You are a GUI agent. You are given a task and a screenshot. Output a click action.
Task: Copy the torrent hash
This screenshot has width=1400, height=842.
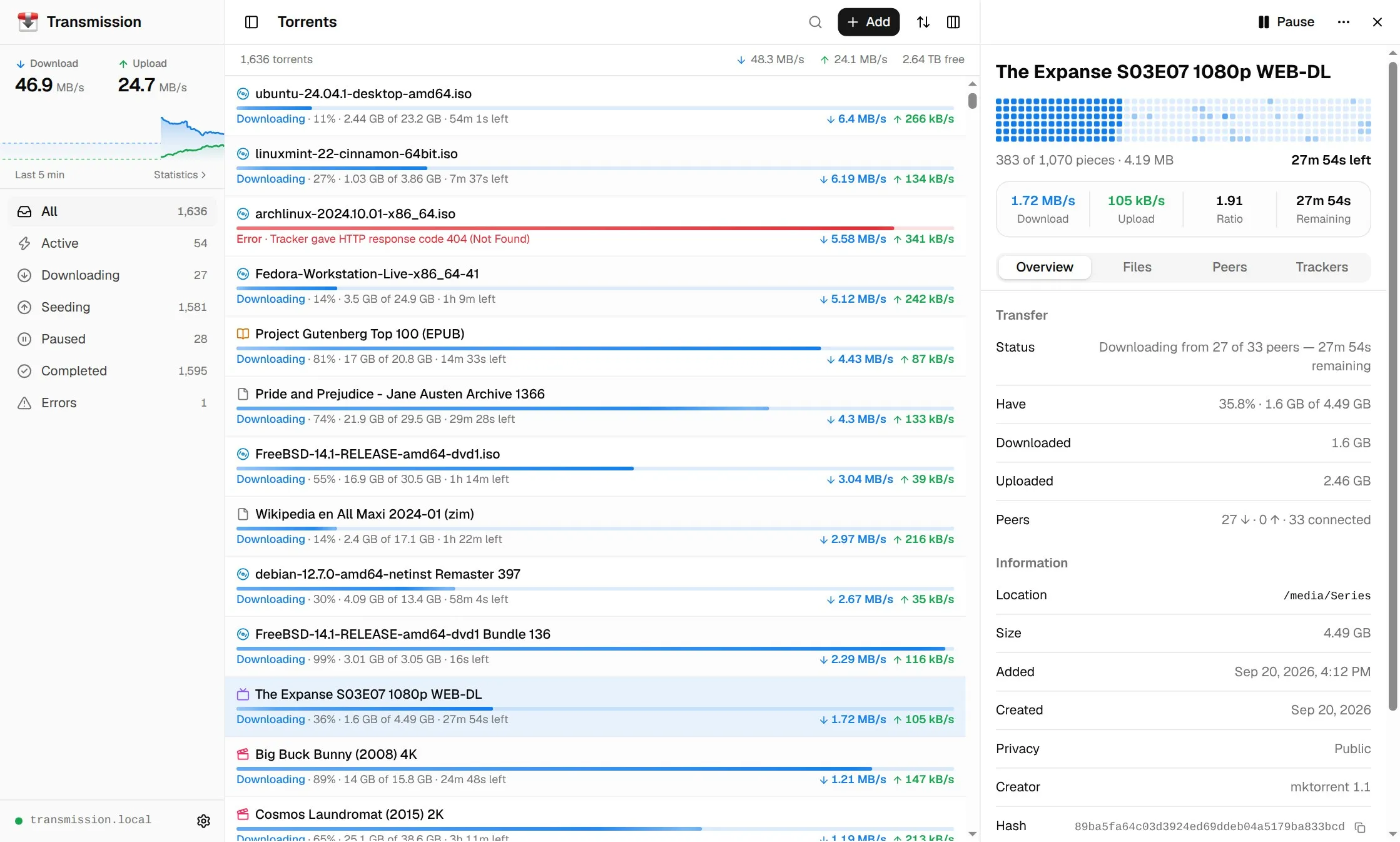click(1360, 827)
